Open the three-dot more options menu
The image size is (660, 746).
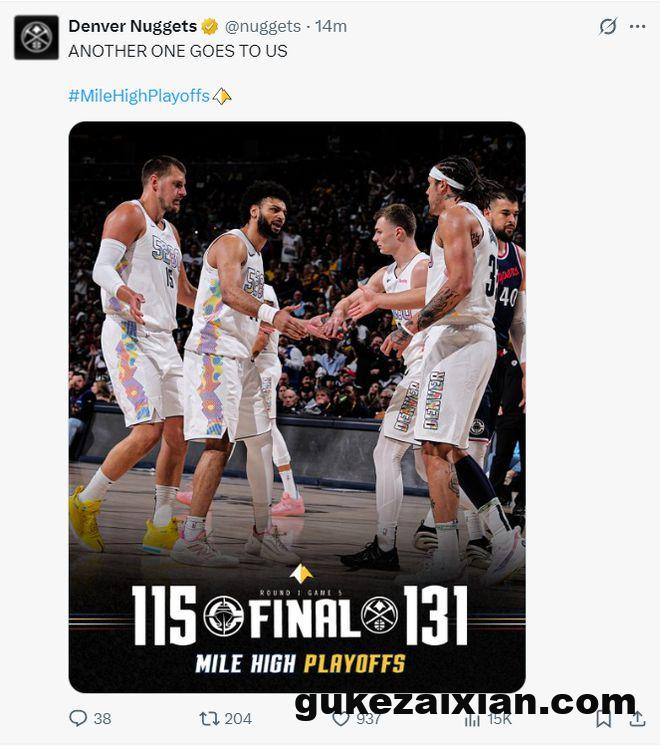click(x=637, y=26)
